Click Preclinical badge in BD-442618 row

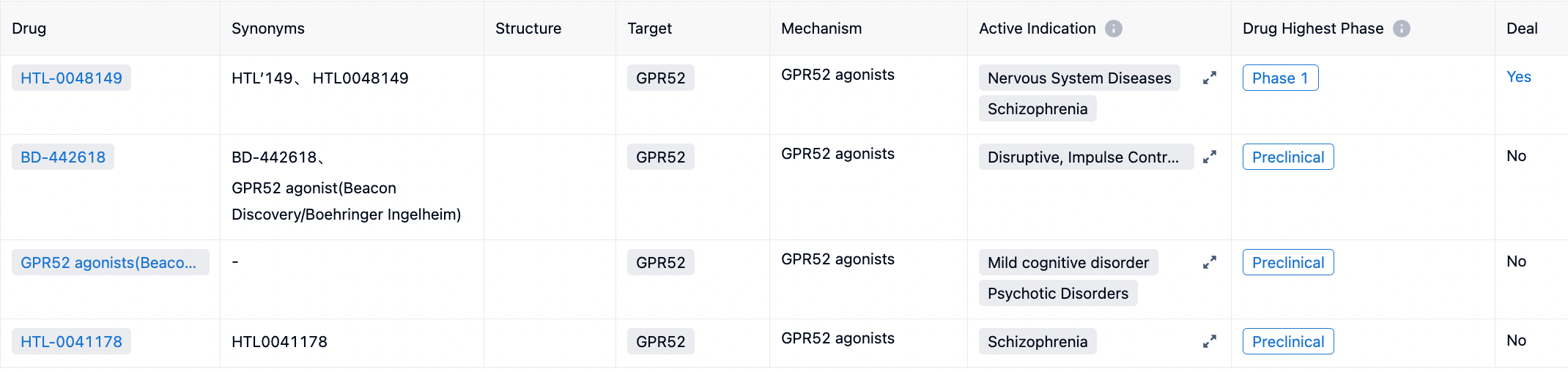tap(1287, 157)
